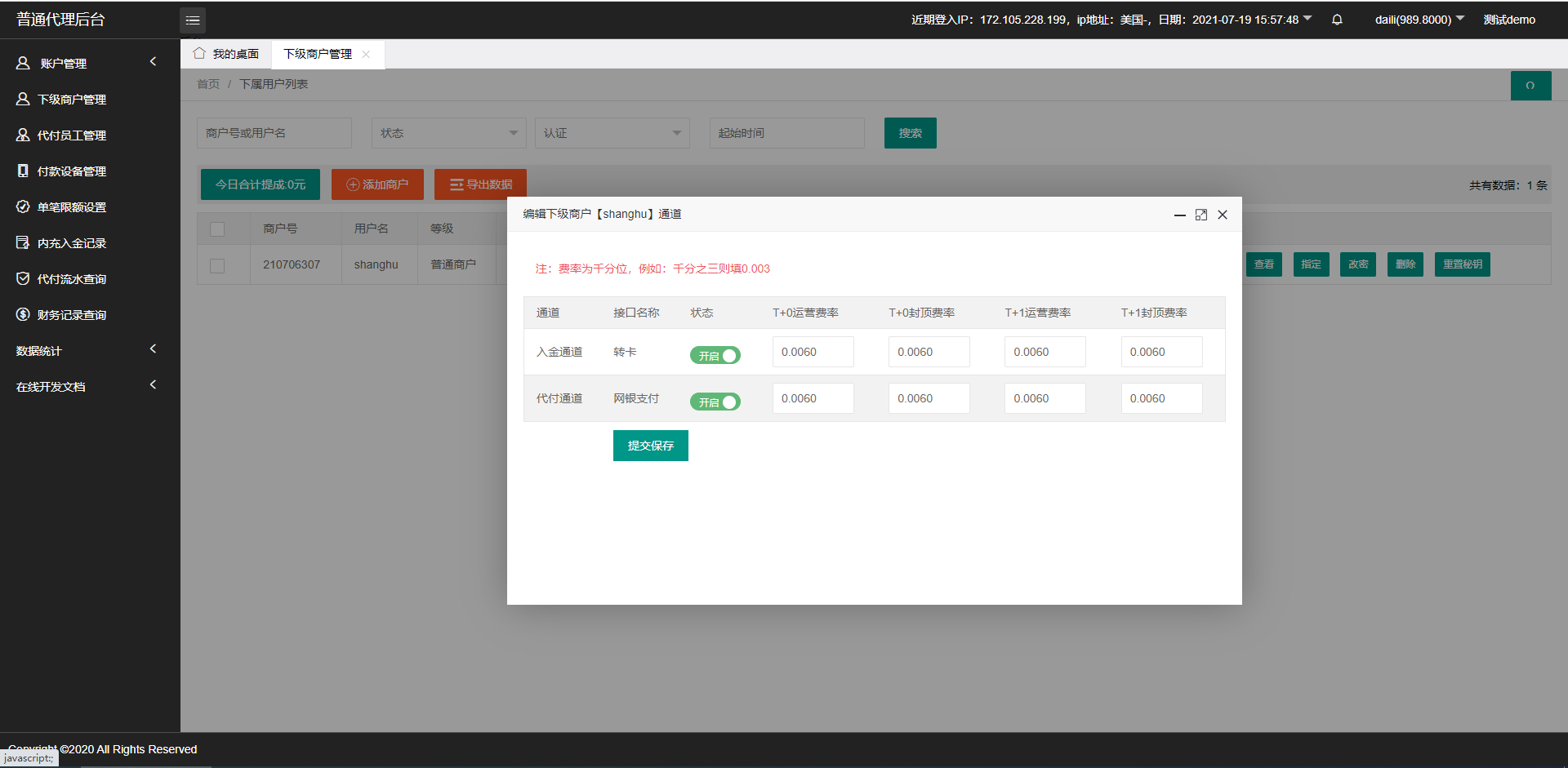Open 内充入金记录 menu item
The height and width of the screenshot is (768, 1568).
(71, 243)
